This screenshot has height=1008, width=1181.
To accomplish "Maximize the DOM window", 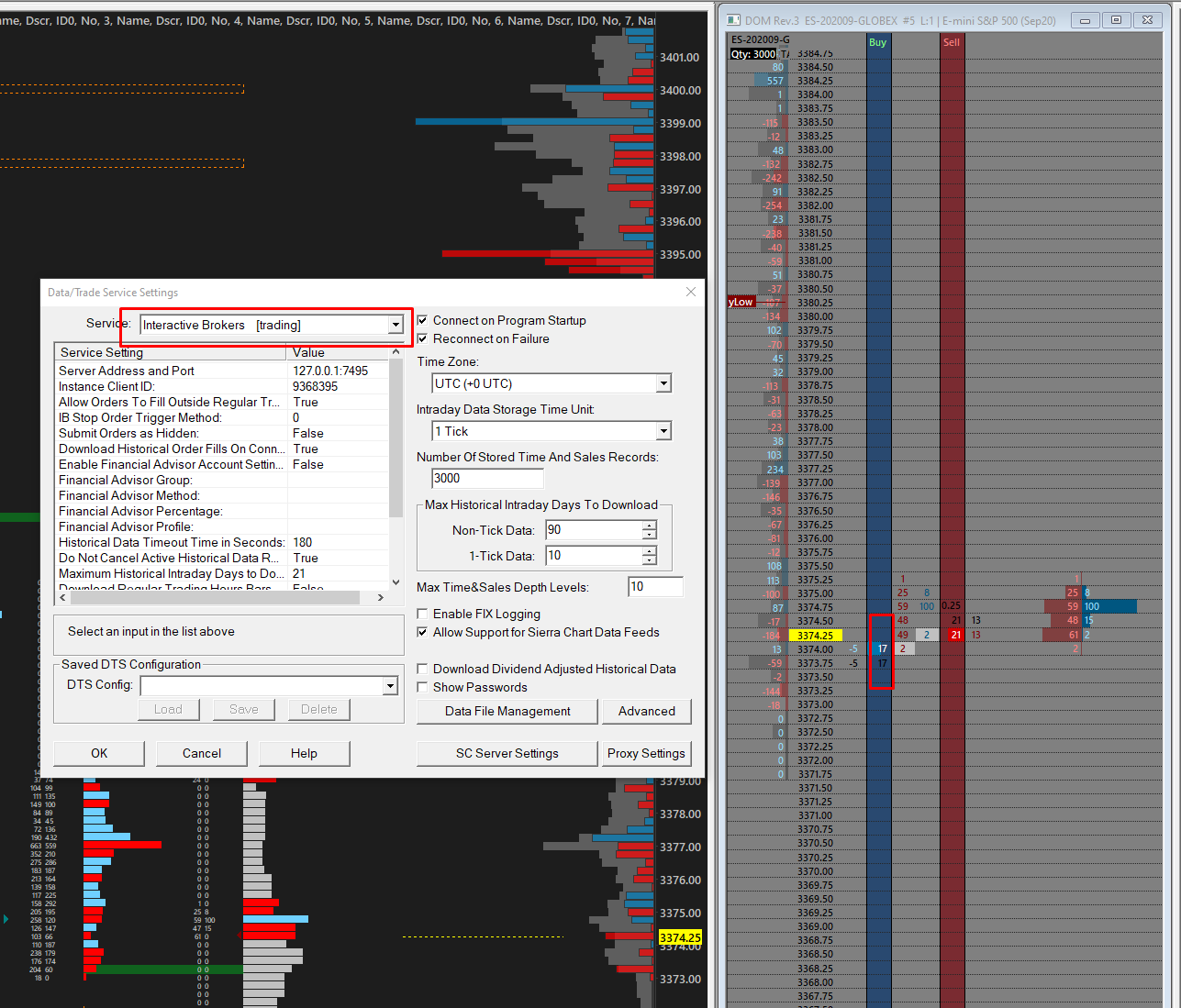I will pyautogui.click(x=1116, y=20).
